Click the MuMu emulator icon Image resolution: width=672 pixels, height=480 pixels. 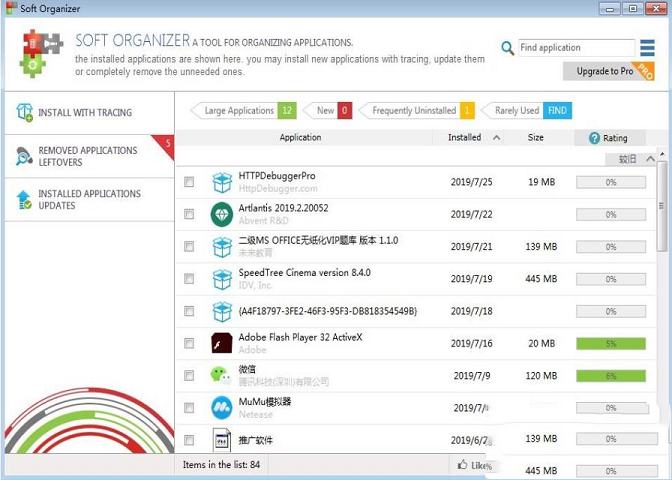click(221, 407)
